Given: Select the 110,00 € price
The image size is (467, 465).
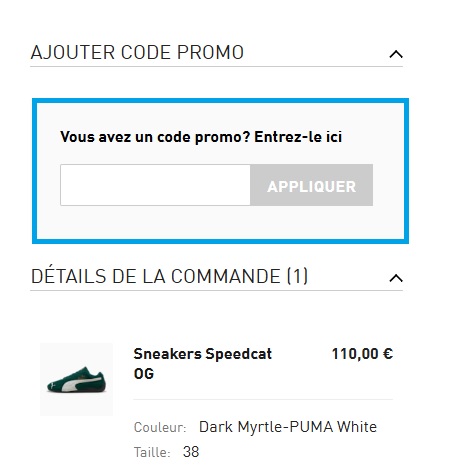Looking at the screenshot, I should pyautogui.click(x=362, y=354).
